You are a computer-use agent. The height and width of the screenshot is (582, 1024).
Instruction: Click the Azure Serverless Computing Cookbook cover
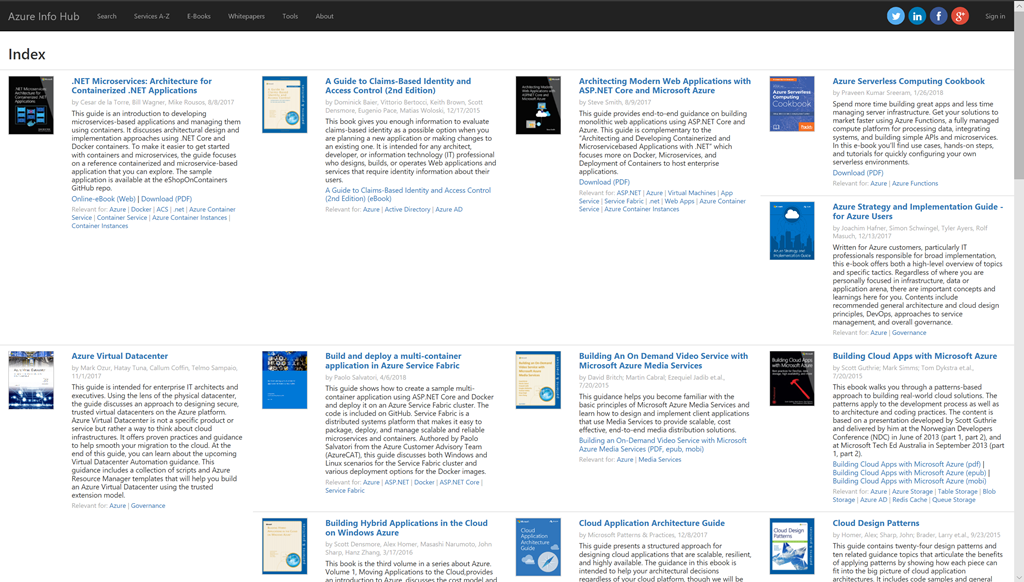[x=791, y=105]
